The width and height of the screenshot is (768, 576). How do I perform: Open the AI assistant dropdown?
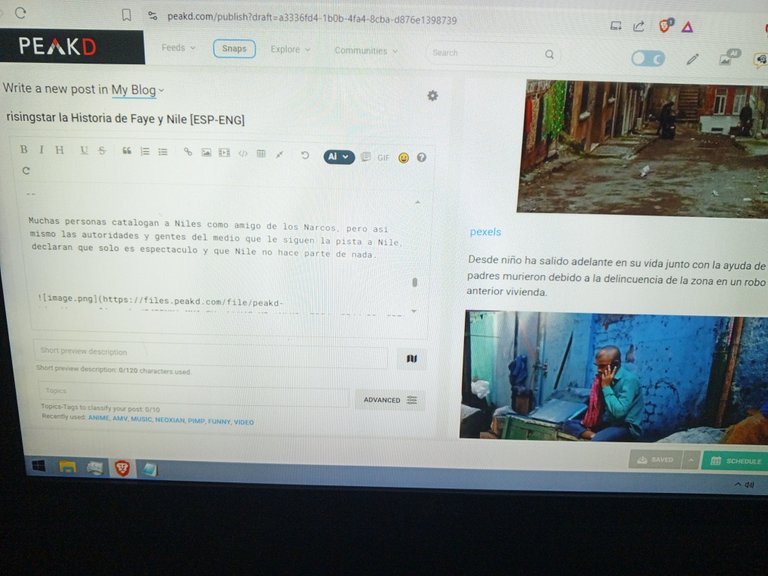339,157
